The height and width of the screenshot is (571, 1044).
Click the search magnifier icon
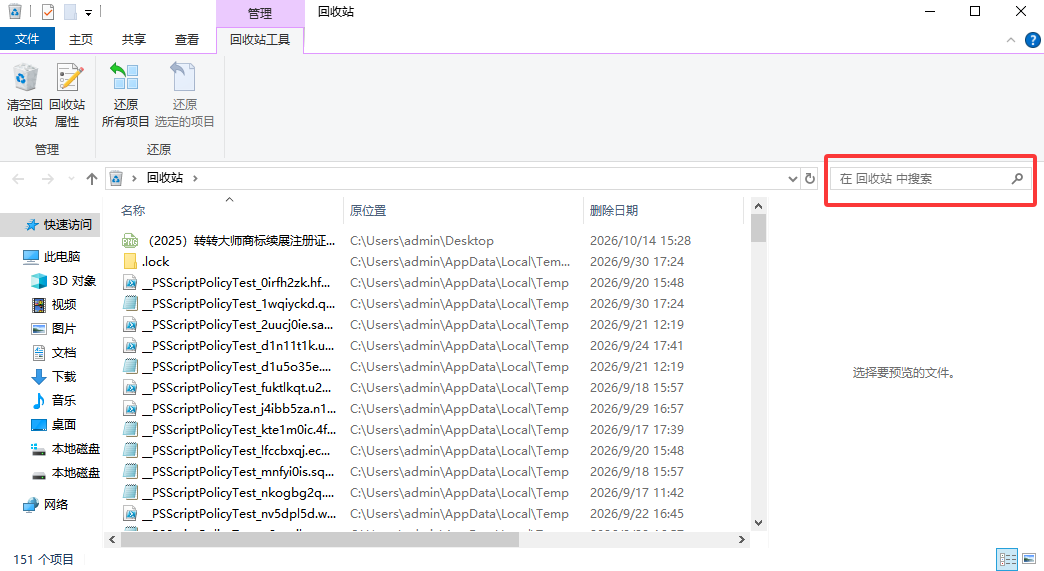click(1017, 178)
